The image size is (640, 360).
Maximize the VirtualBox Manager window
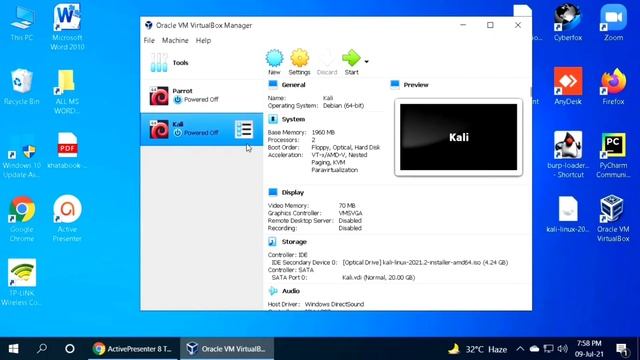(x=490, y=25)
